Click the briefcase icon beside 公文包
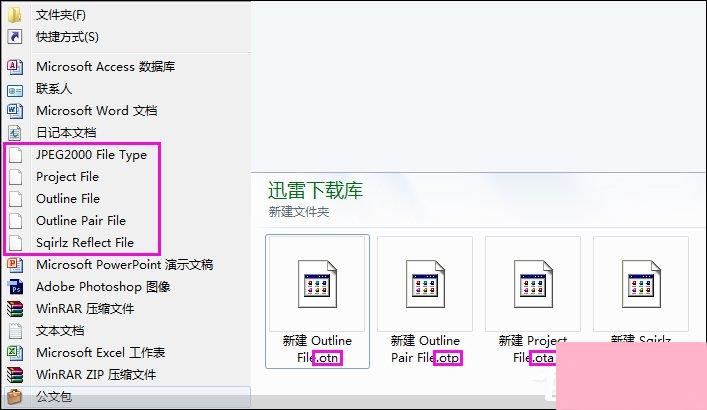This screenshot has height=410, width=707. click(15, 396)
